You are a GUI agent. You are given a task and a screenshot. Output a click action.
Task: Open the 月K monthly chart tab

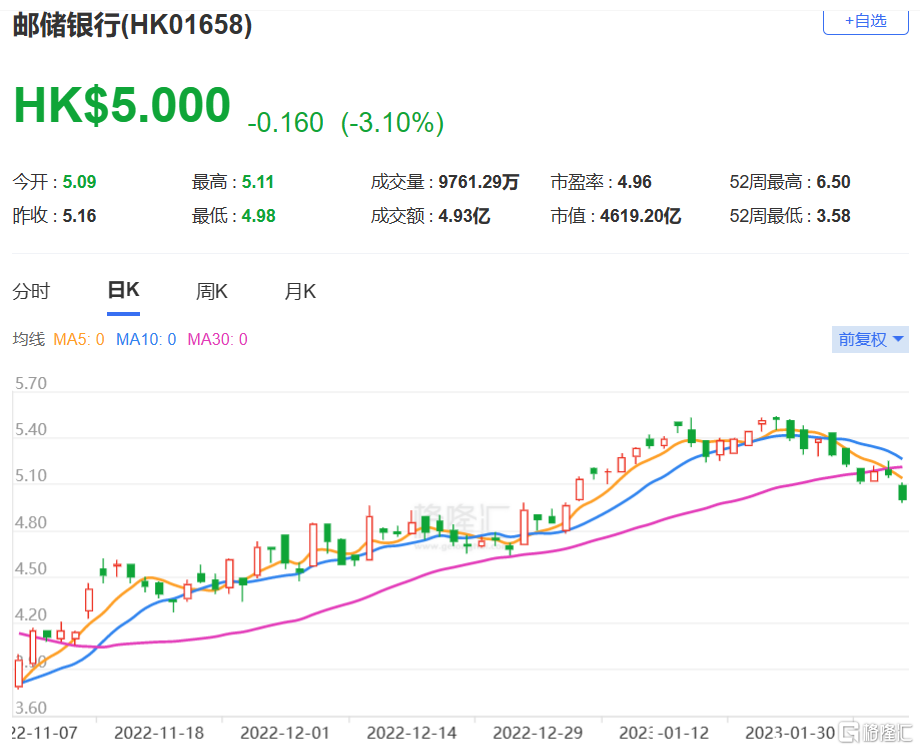pyautogui.click(x=300, y=292)
